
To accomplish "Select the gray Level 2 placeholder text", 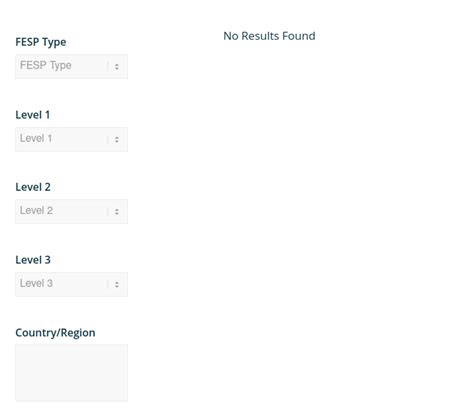I will pos(36,210).
